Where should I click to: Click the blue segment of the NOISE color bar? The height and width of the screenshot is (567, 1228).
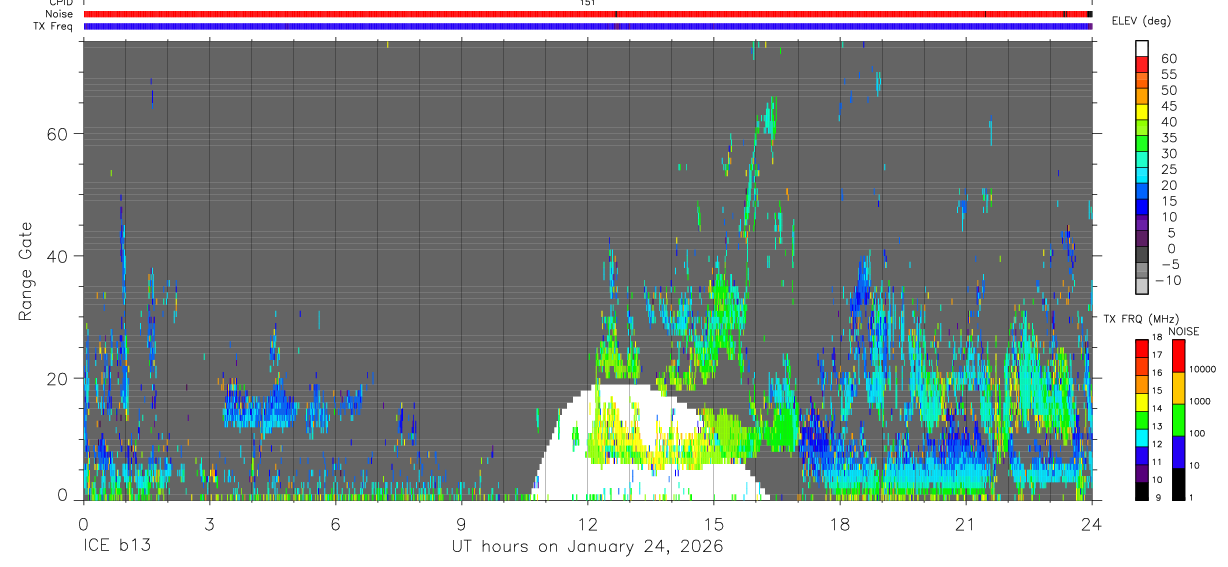pyautogui.click(x=1179, y=451)
